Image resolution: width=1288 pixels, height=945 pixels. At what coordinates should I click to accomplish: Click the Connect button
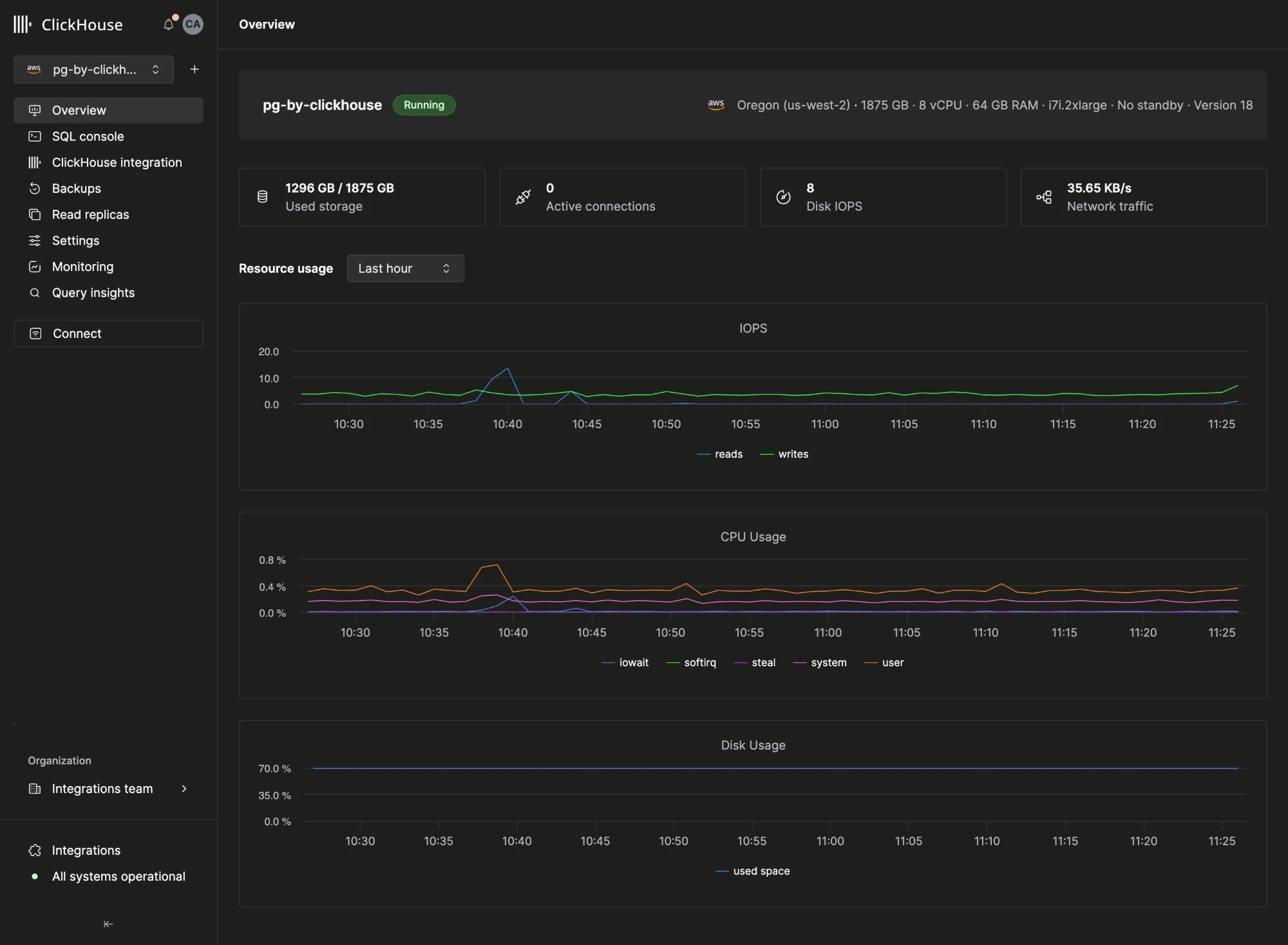tap(108, 333)
